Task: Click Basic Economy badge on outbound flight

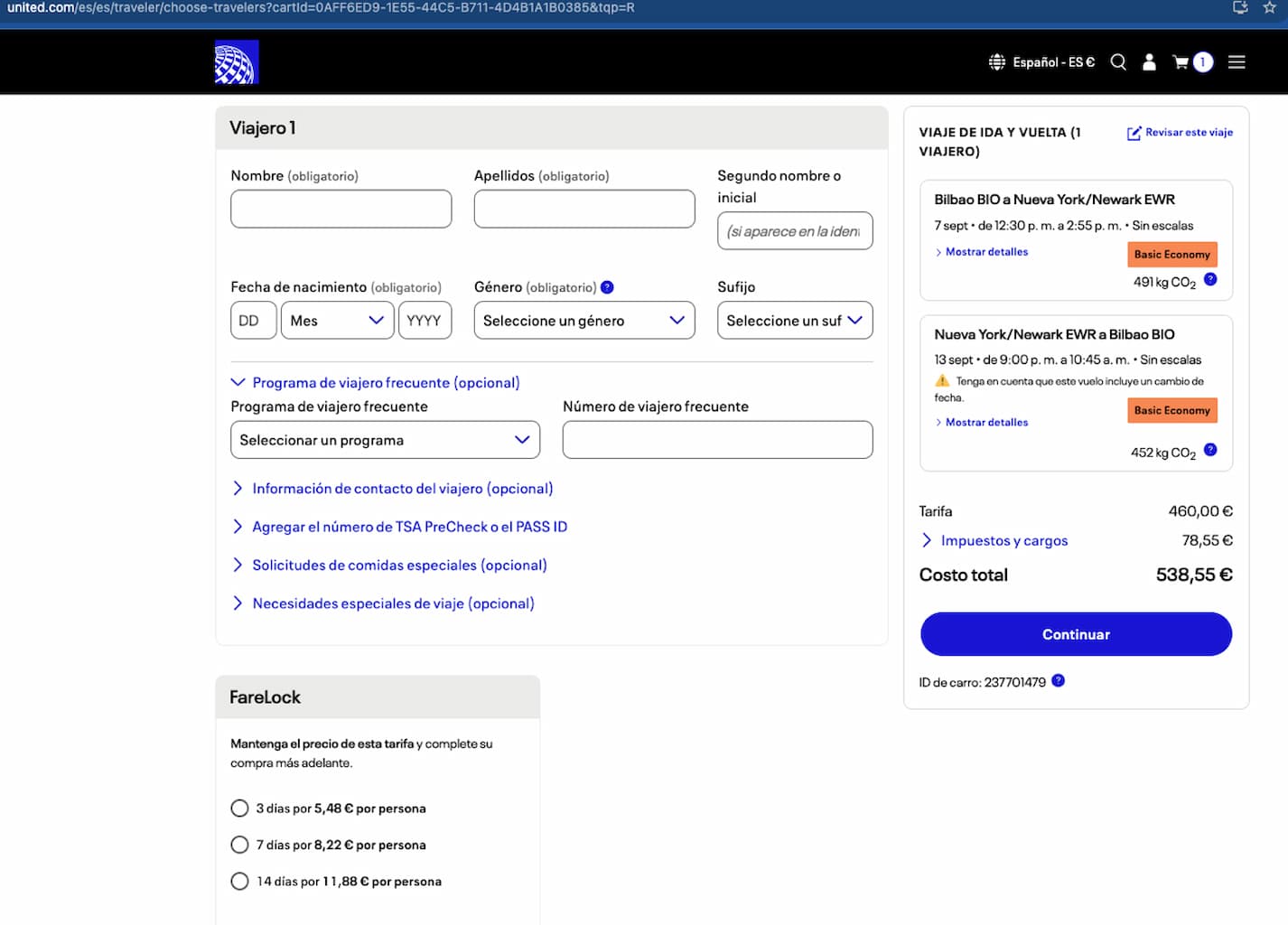Action: click(x=1172, y=255)
